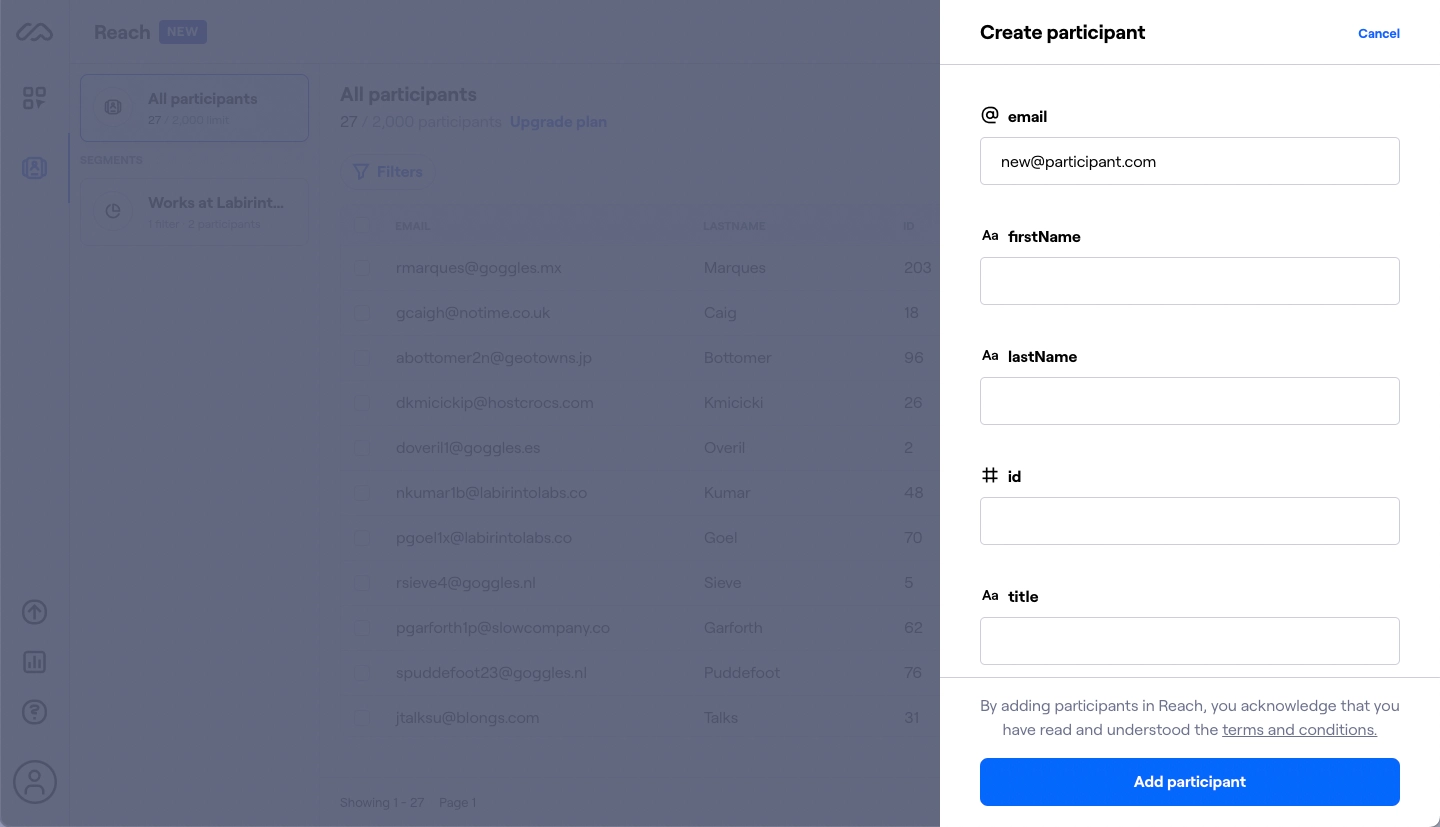Focus the firstName input field
1440x827 pixels.
click(x=1189, y=281)
